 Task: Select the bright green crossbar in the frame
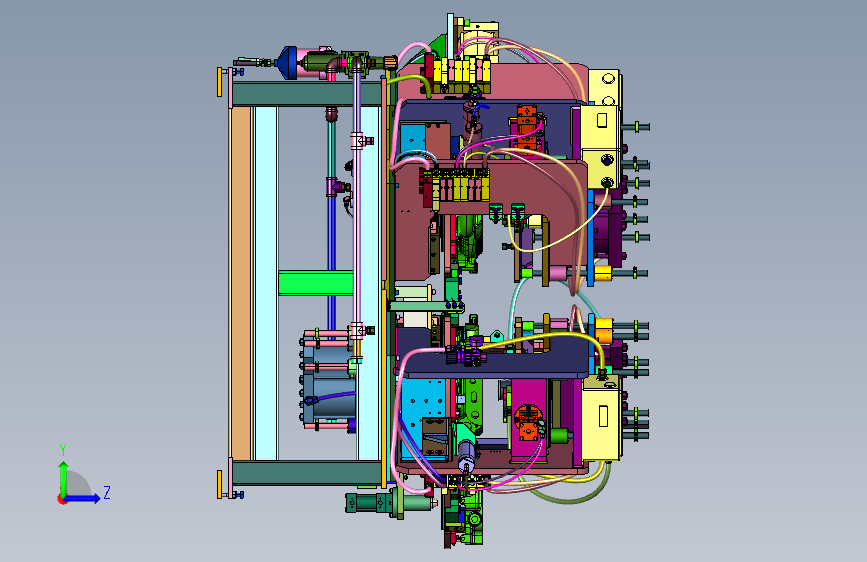(316, 283)
